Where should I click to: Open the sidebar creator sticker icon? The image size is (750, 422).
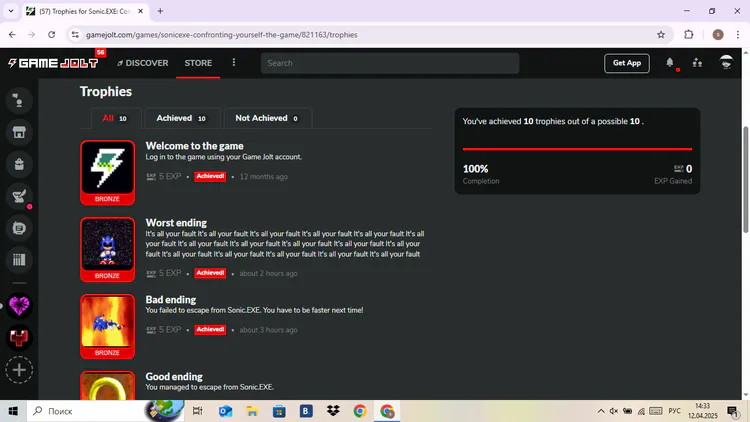pos(19,228)
